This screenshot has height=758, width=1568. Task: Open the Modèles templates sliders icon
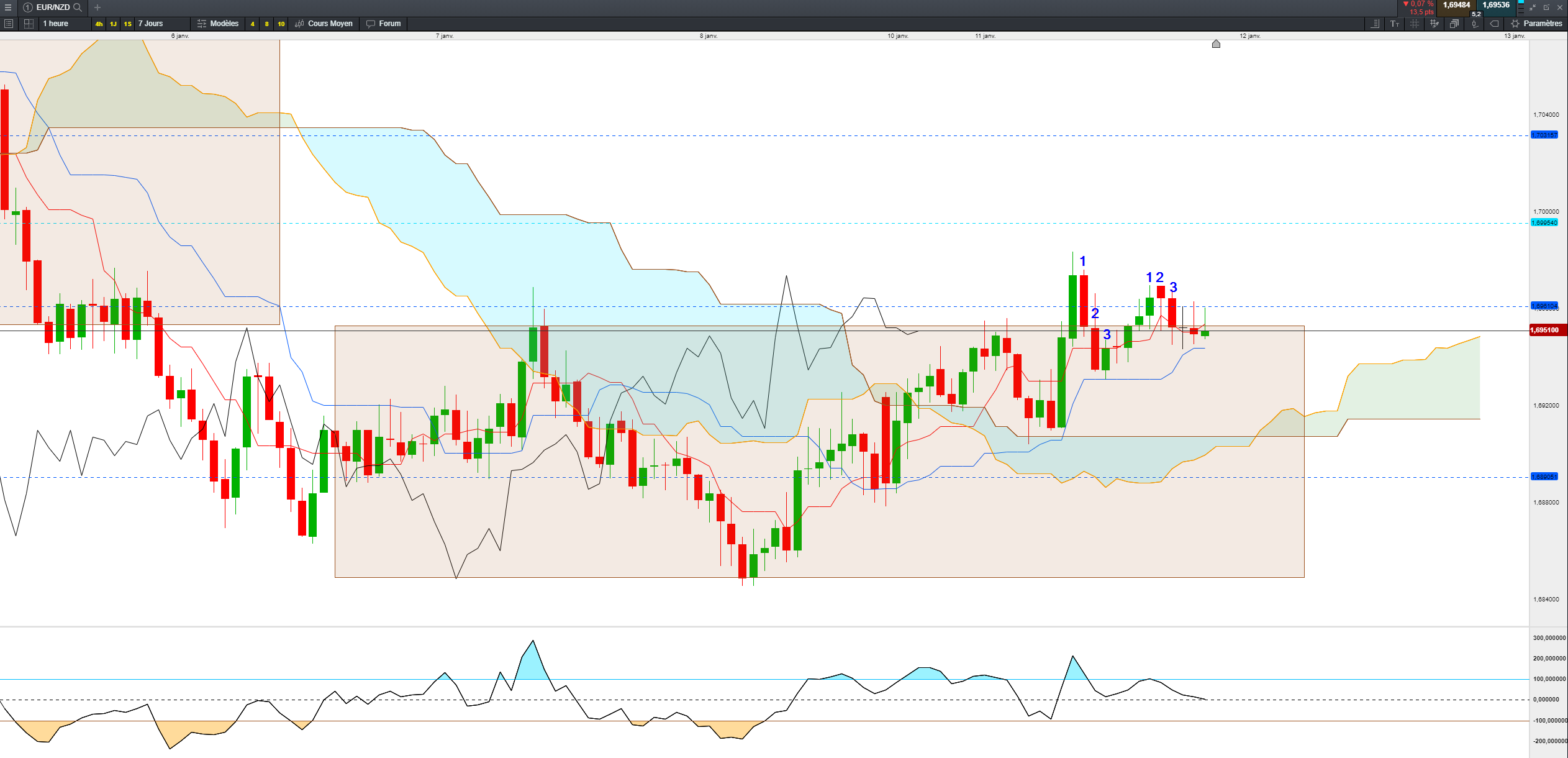coord(202,24)
